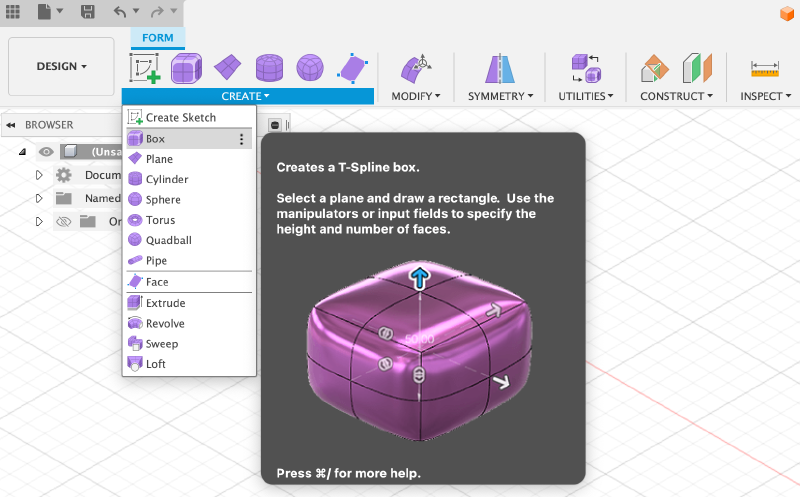Toggle visibility of the unsaved root component
The width and height of the screenshot is (800, 497).
[x=46, y=152]
